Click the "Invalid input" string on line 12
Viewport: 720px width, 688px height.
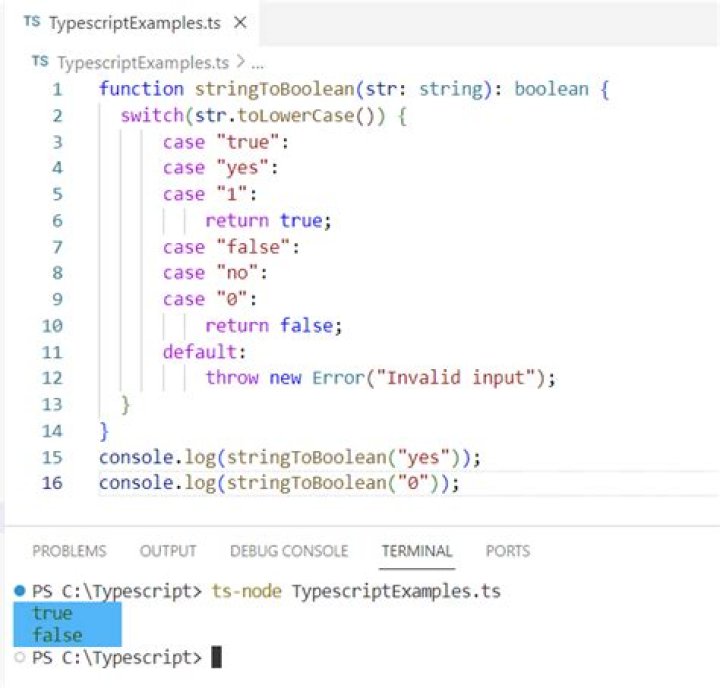456,378
